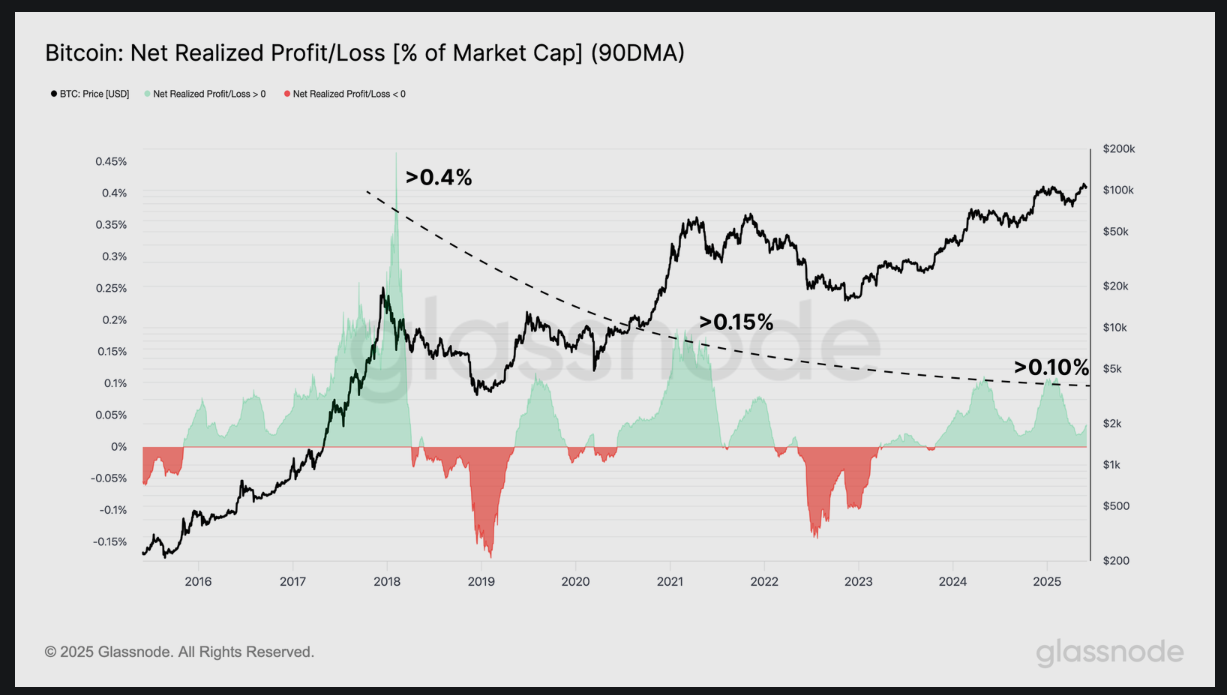Toggle the Net Realized Profit/Loss > 0 legend label
The width and height of the screenshot is (1227, 695).
[209, 94]
